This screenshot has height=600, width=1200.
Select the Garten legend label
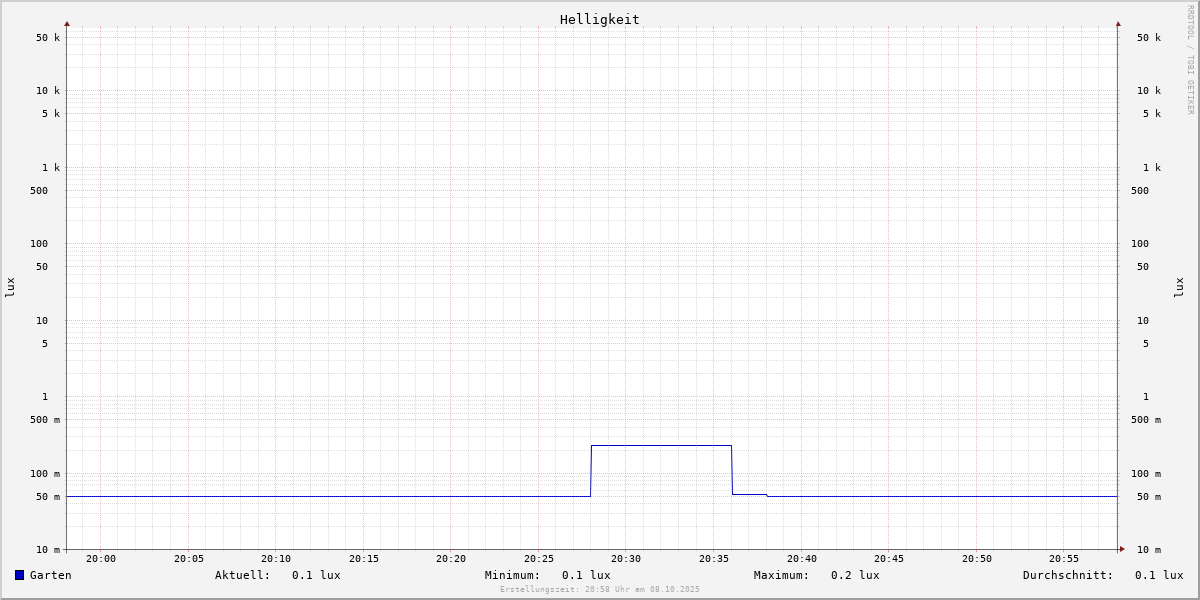click(x=51, y=575)
